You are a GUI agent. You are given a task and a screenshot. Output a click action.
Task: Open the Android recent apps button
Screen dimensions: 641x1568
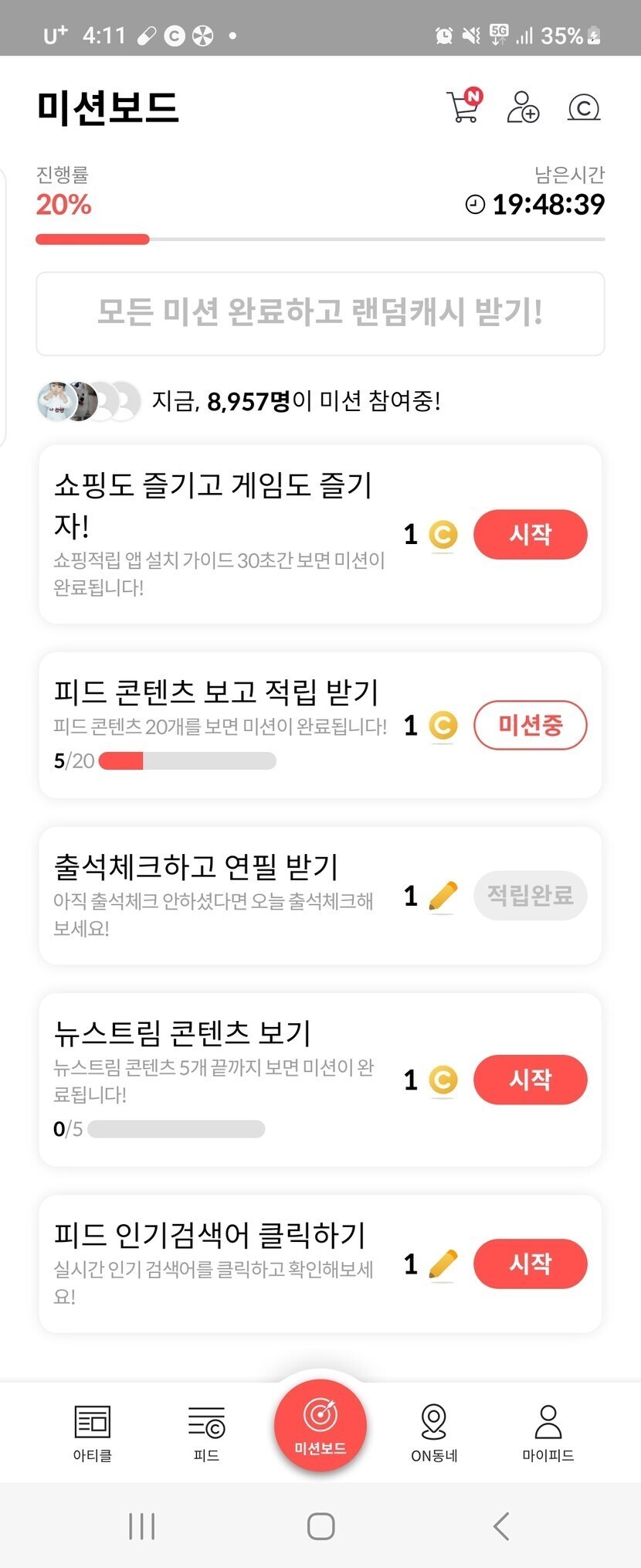[142, 1526]
